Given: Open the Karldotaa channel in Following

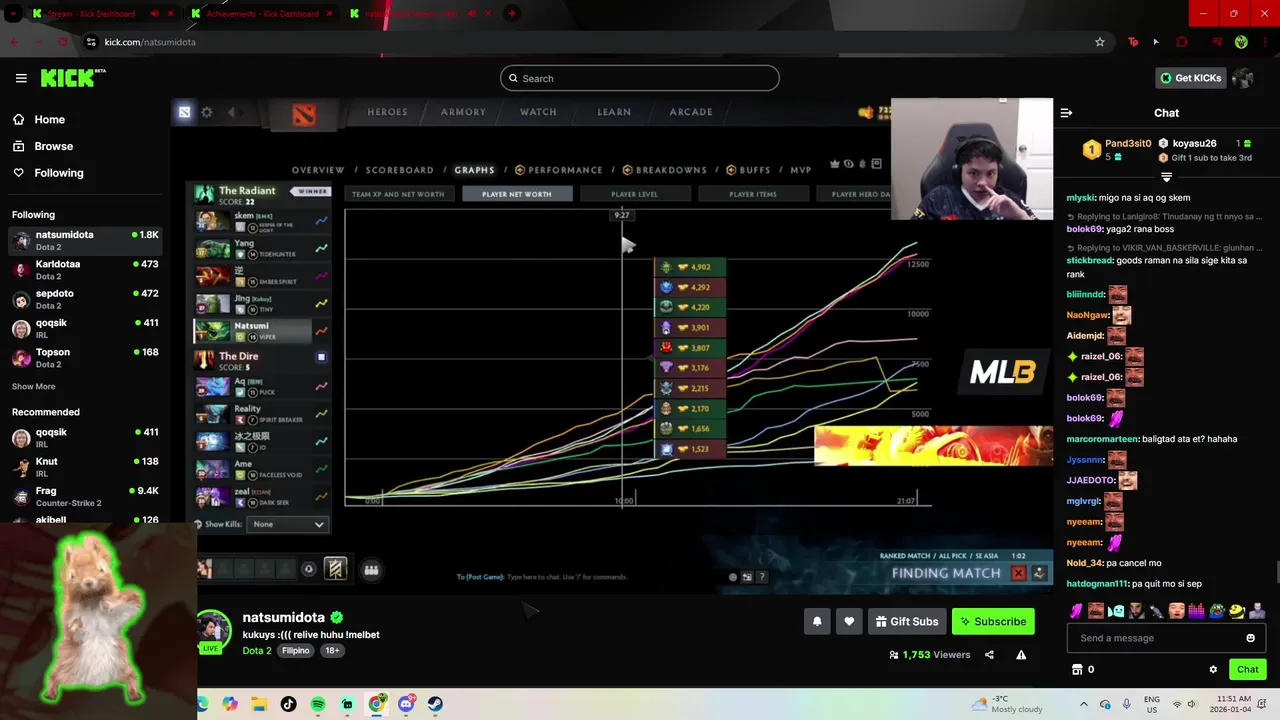Looking at the screenshot, I should coord(85,270).
